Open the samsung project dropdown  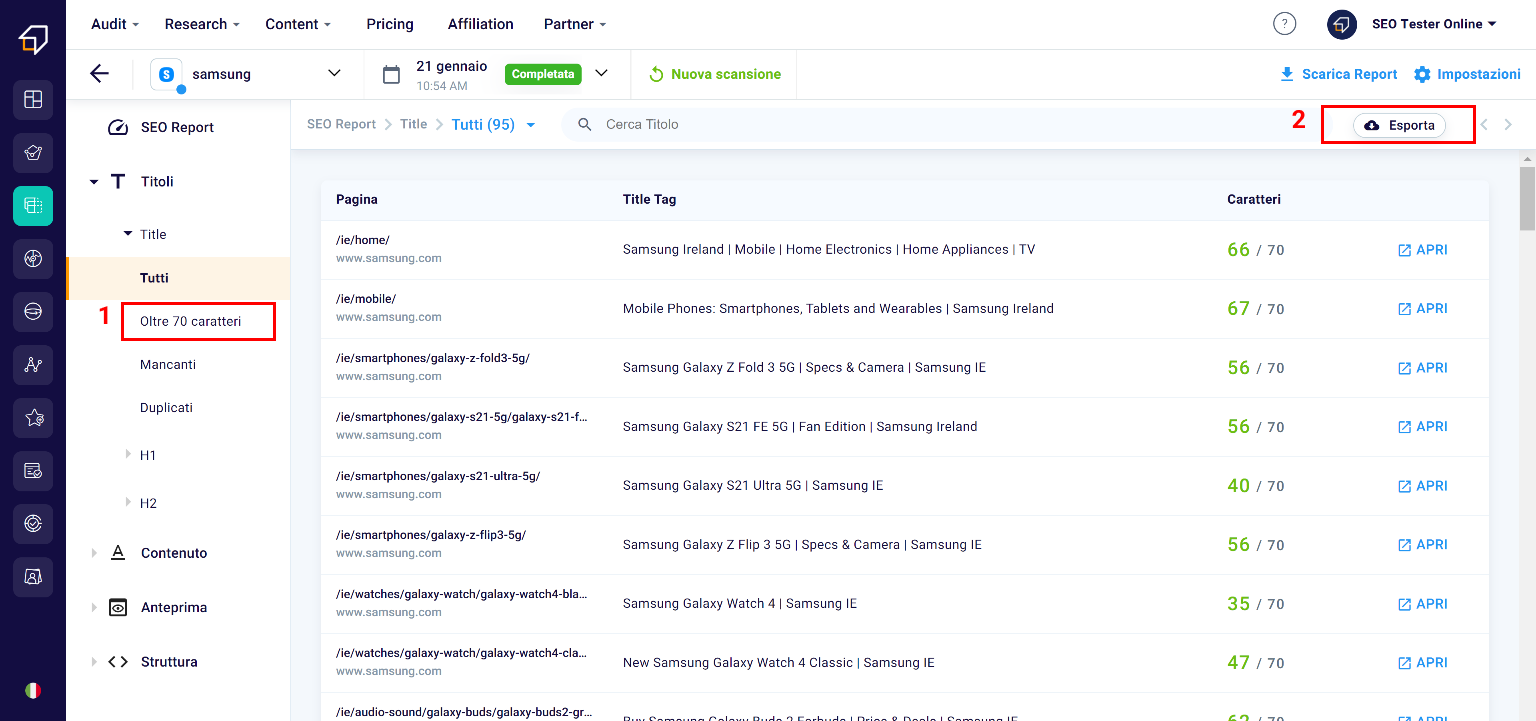pos(334,74)
